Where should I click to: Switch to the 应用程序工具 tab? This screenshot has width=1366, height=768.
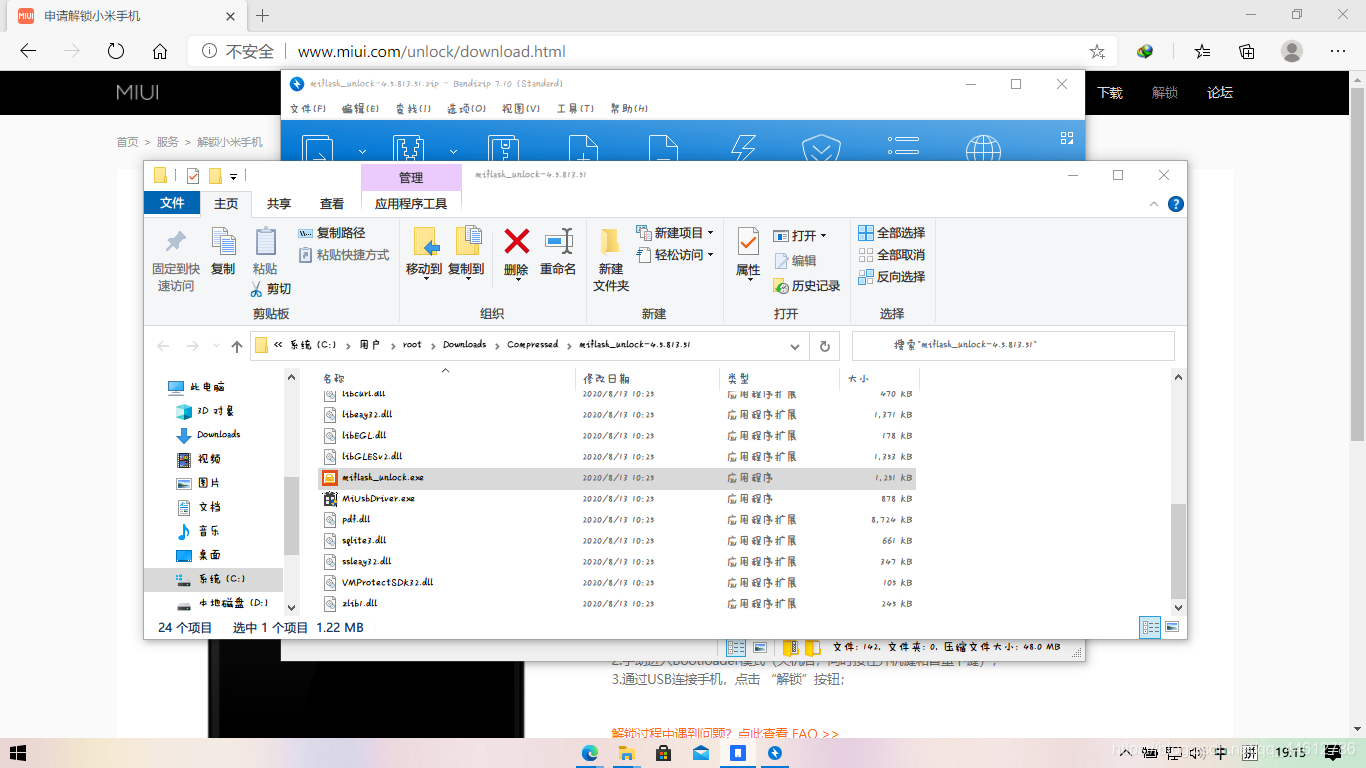tap(411, 203)
